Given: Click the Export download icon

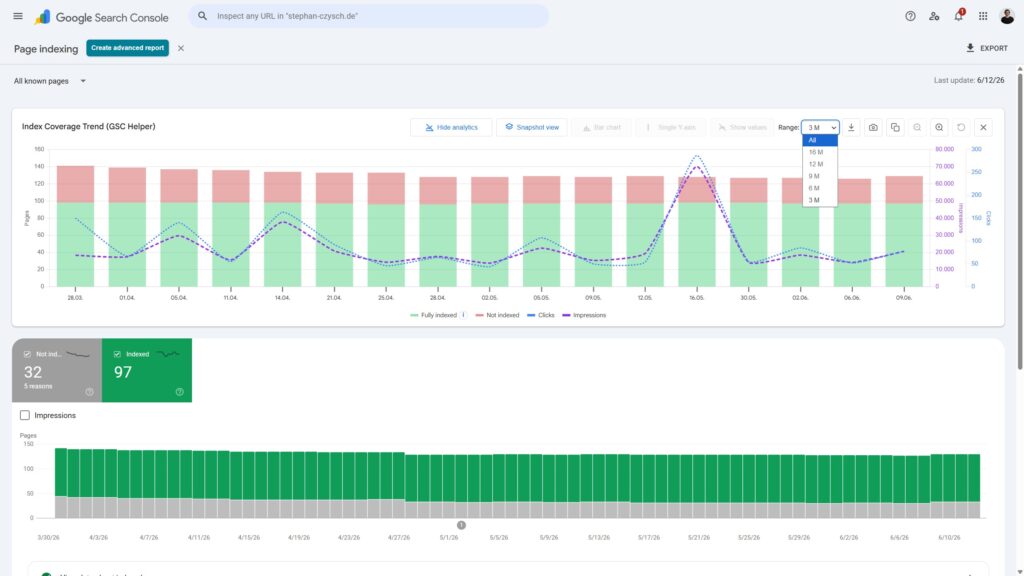Looking at the screenshot, I should pos(970,48).
